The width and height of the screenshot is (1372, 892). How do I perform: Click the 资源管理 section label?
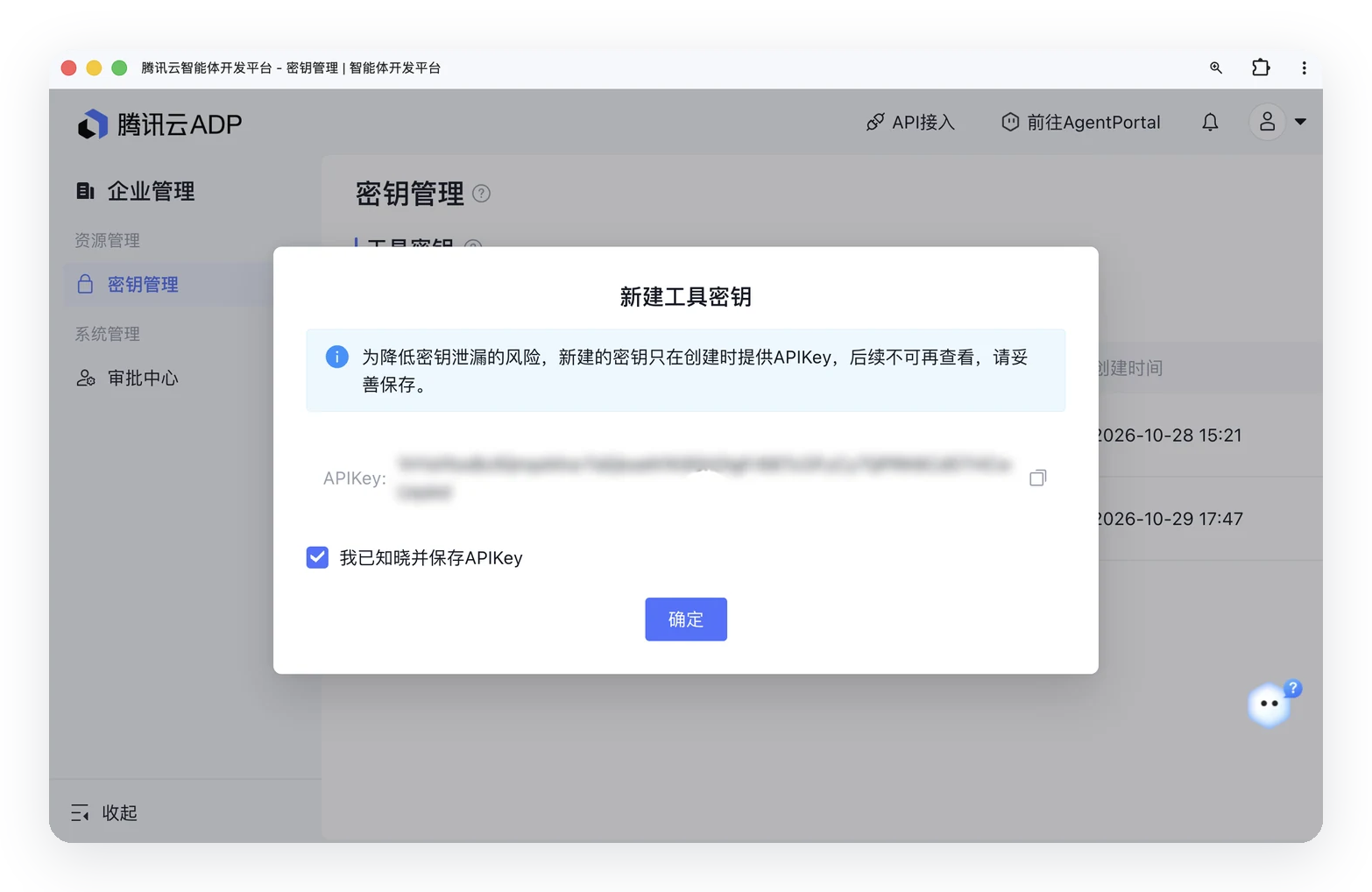[107, 240]
